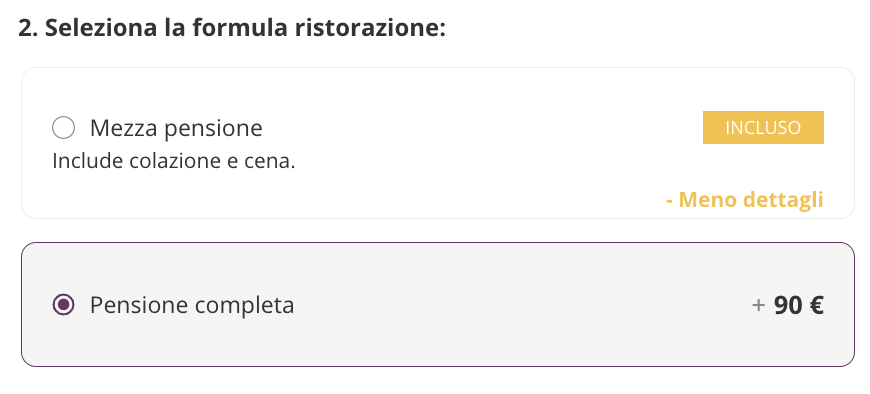Click the Pensione completa radio button
The width and height of the screenshot is (870, 394).
pos(63,305)
